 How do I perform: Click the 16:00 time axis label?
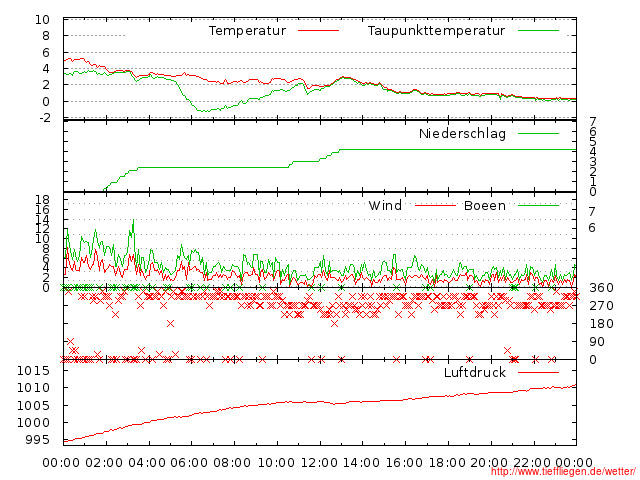pyautogui.click(x=404, y=463)
